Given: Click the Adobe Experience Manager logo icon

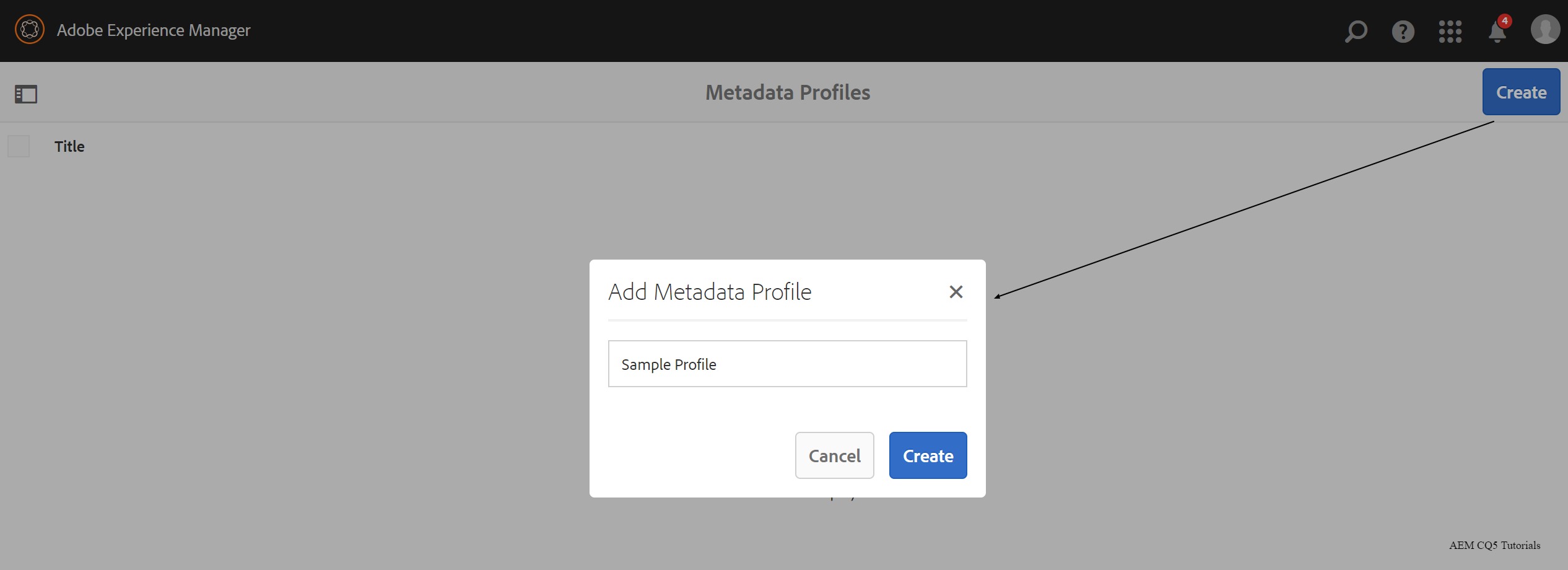Looking at the screenshot, I should [30, 30].
